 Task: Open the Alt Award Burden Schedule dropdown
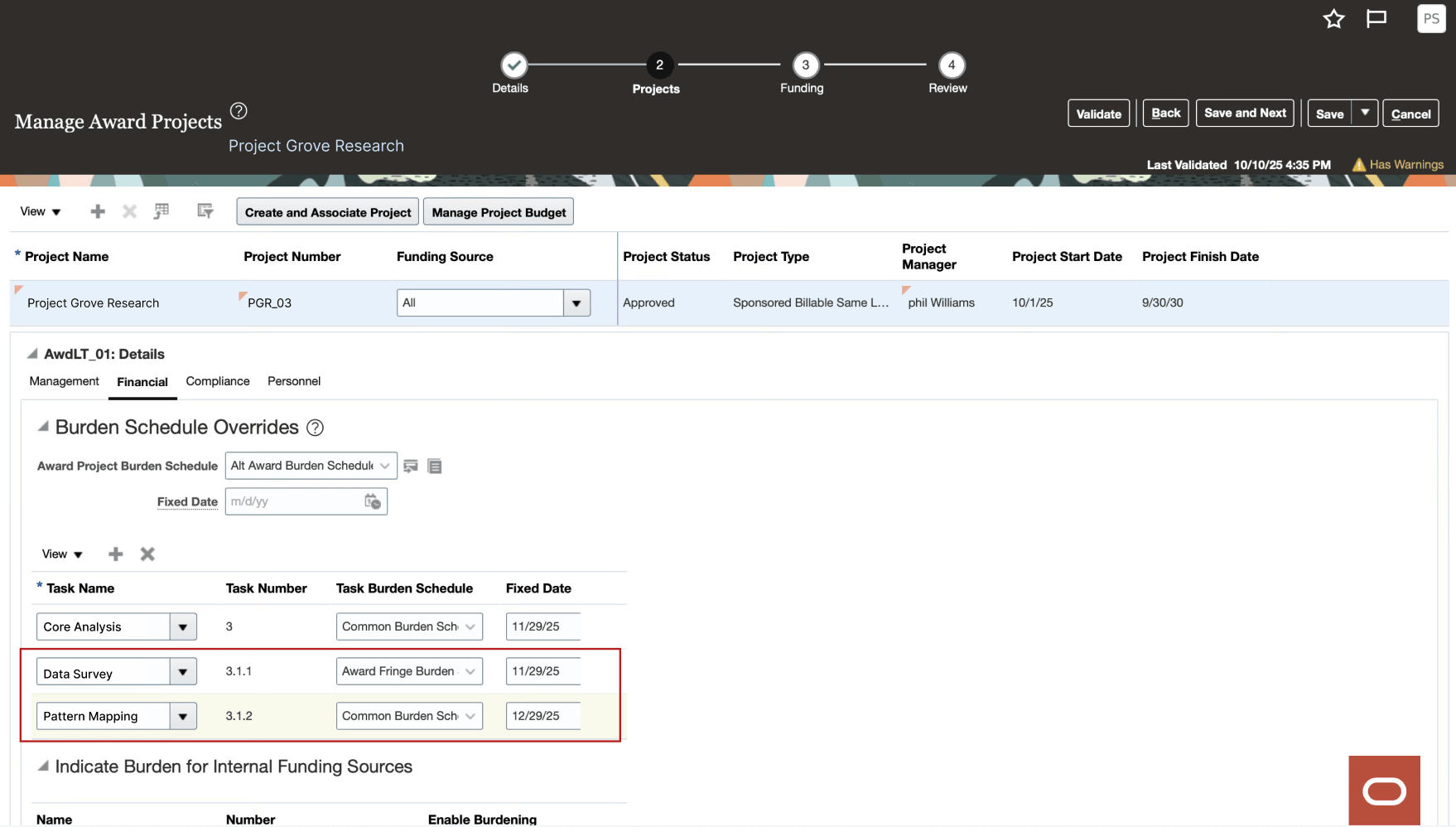[x=383, y=466]
